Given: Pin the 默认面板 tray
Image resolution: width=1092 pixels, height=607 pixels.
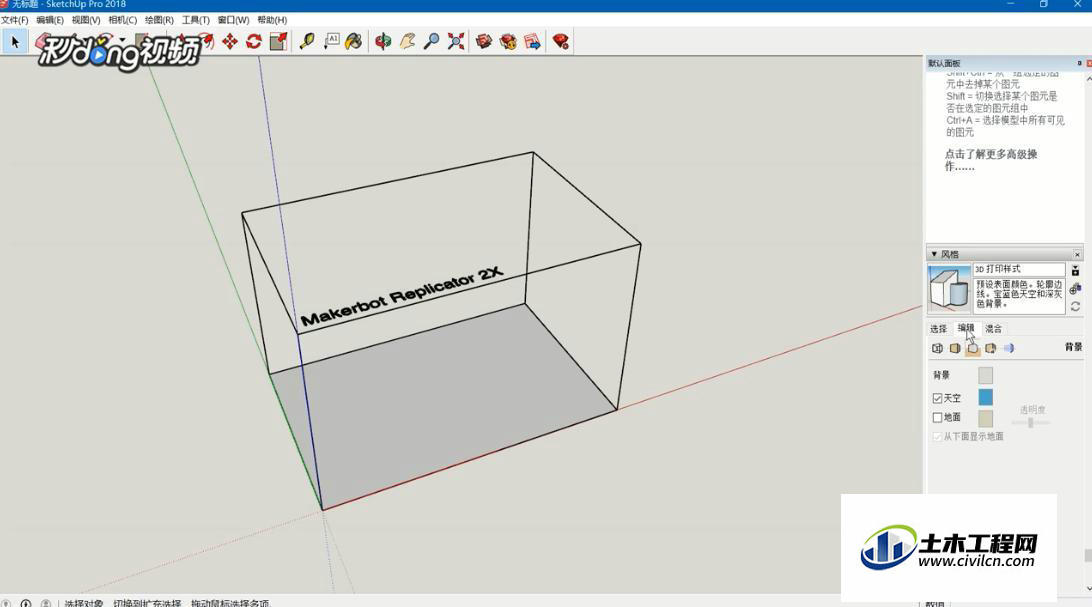Looking at the screenshot, I should (x=1079, y=63).
